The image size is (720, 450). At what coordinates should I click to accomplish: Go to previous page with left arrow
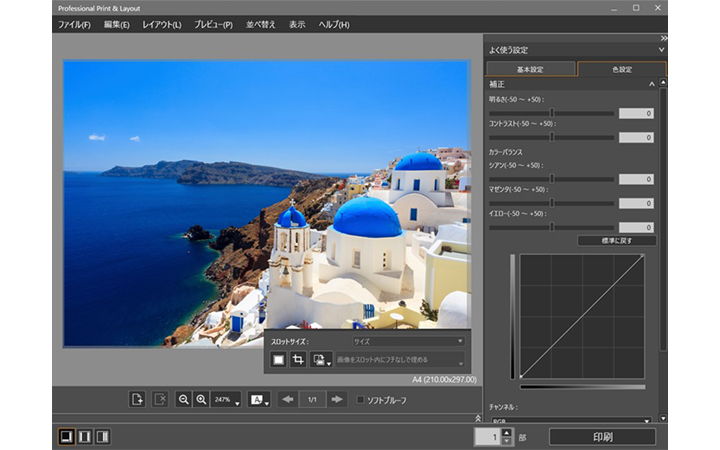point(288,399)
